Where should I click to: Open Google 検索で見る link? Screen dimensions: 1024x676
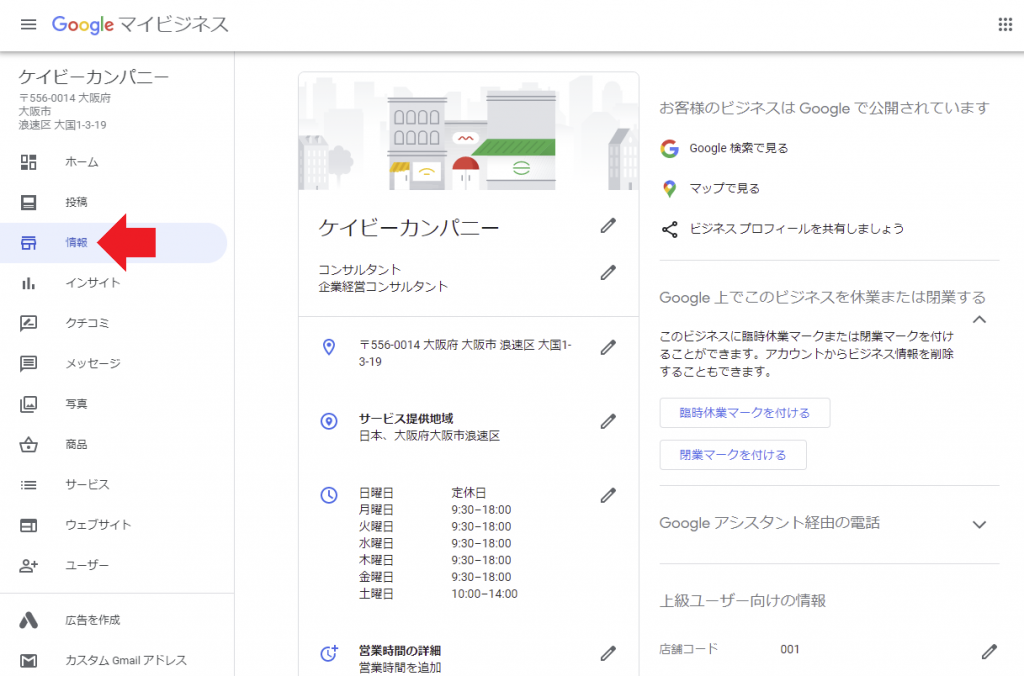(x=738, y=148)
